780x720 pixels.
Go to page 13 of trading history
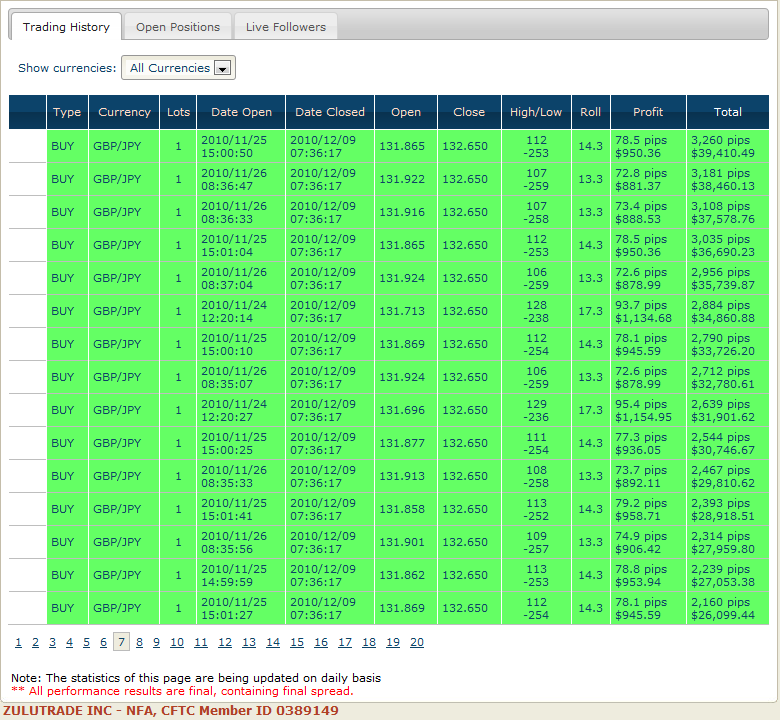click(x=249, y=642)
